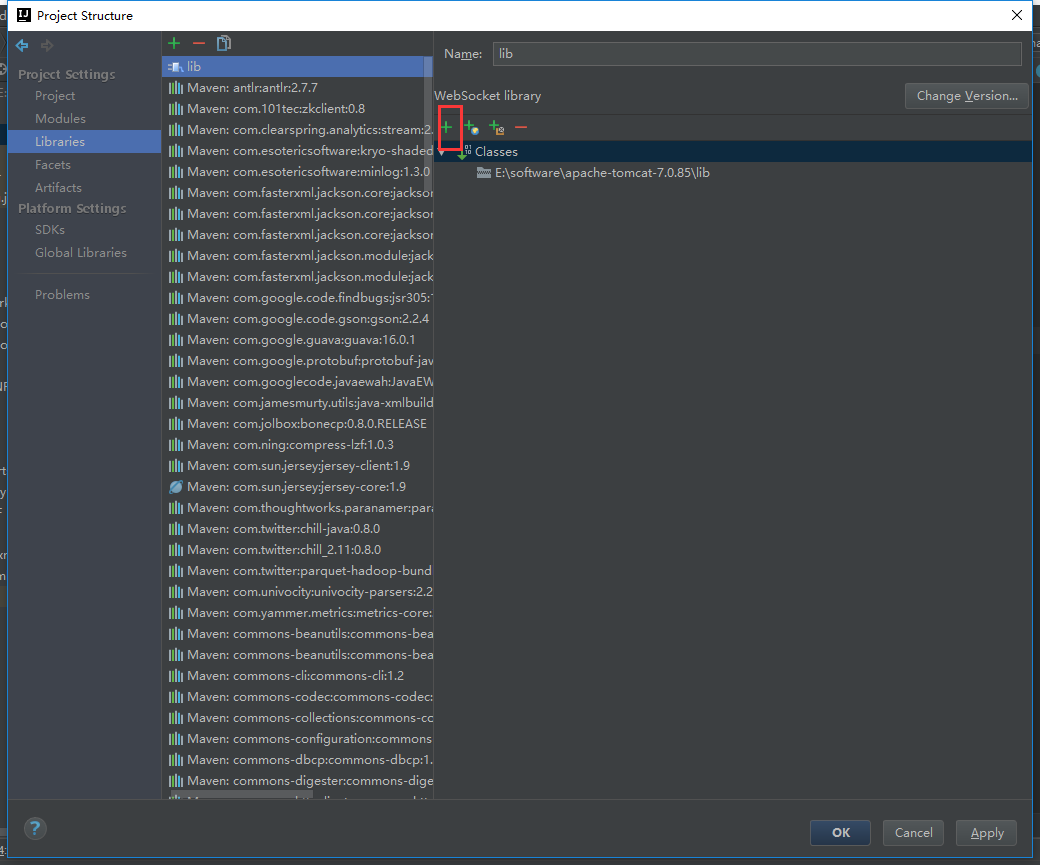1040x865 pixels.
Task: Open SDKs platform settings
Action: click(x=50, y=230)
